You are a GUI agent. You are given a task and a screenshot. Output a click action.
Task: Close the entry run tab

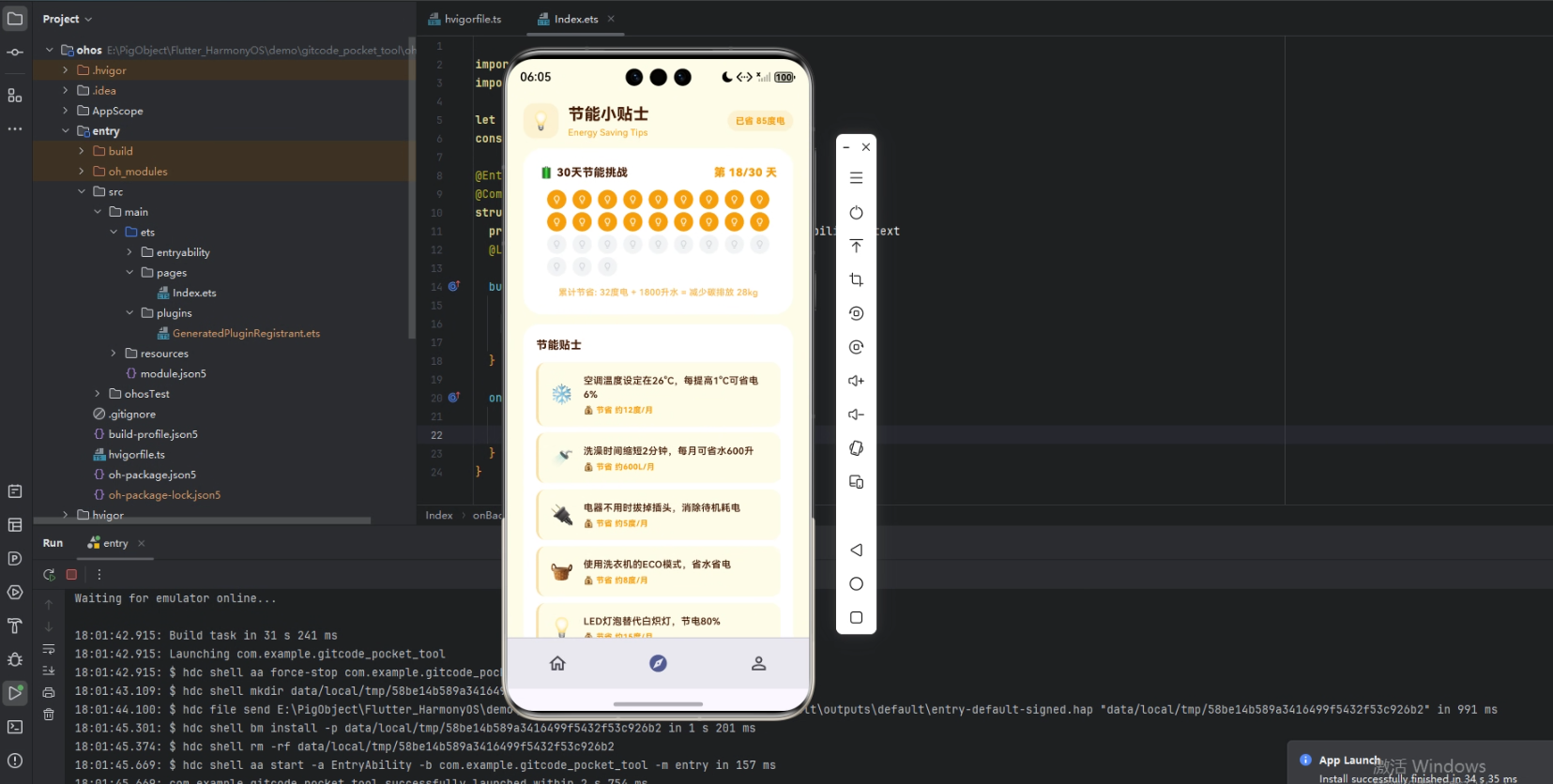pos(142,543)
